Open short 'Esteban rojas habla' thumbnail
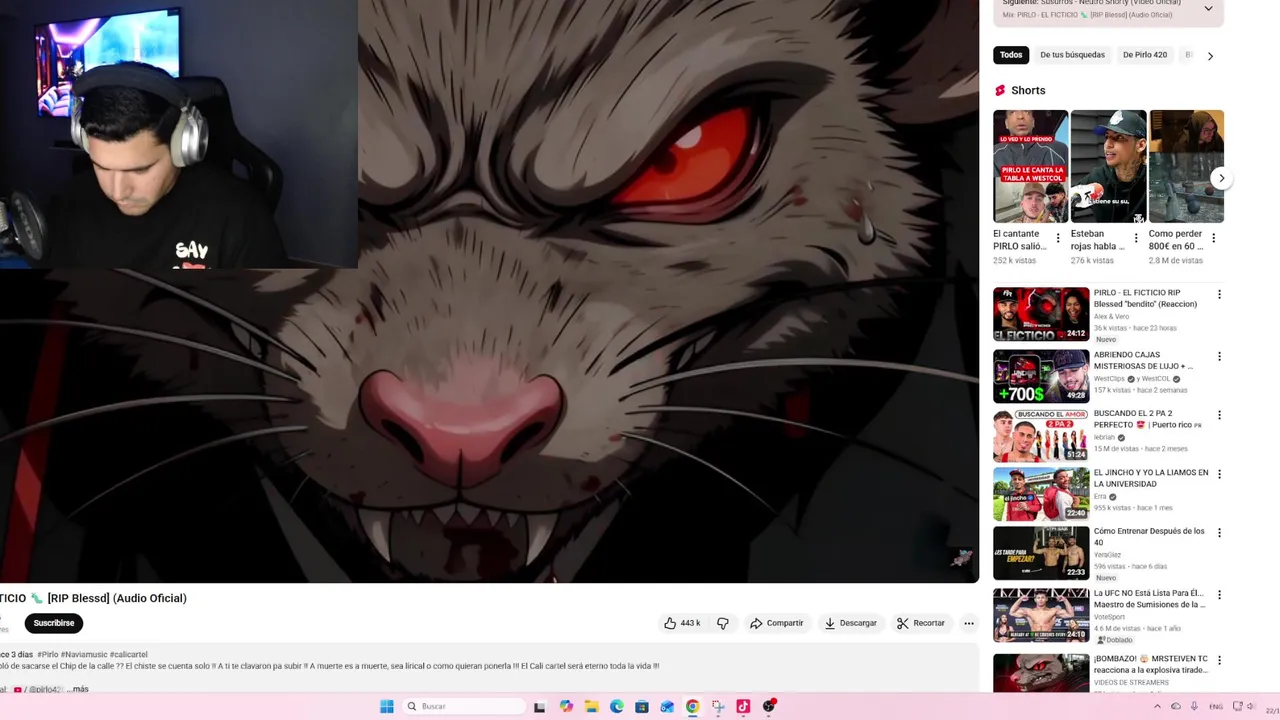1280x720 pixels. [1108, 166]
